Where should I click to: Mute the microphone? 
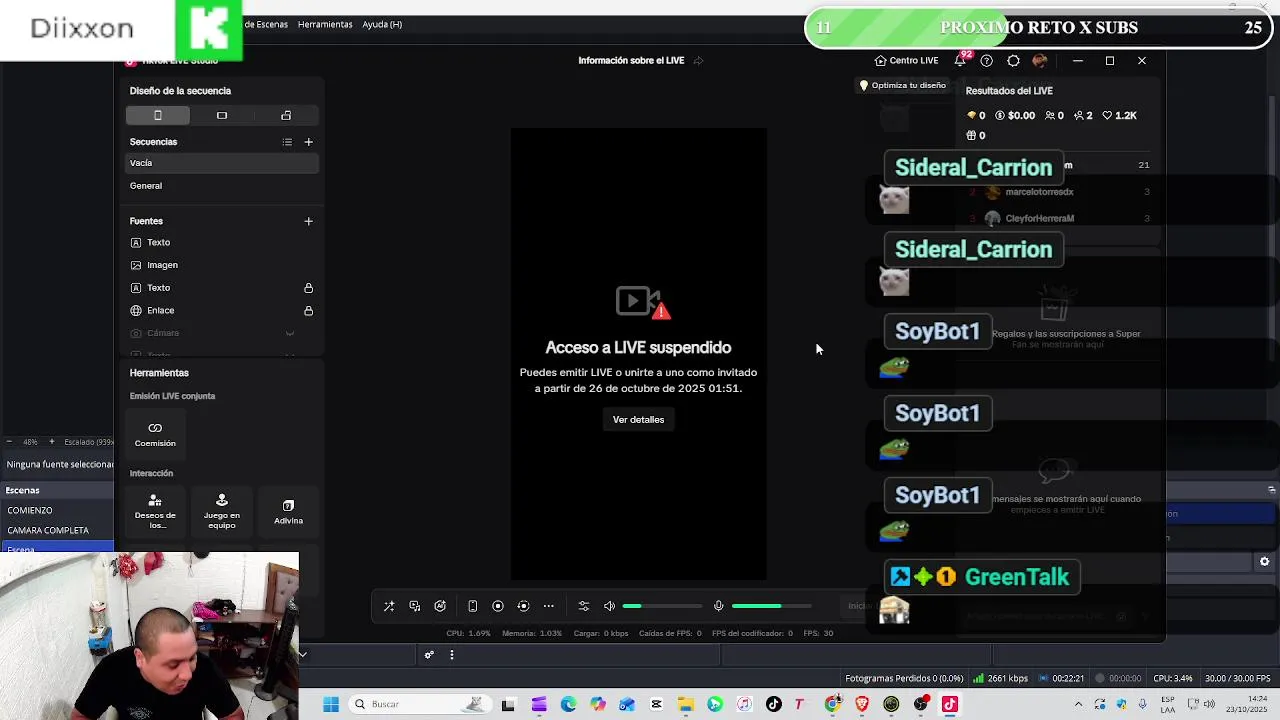[718, 606]
